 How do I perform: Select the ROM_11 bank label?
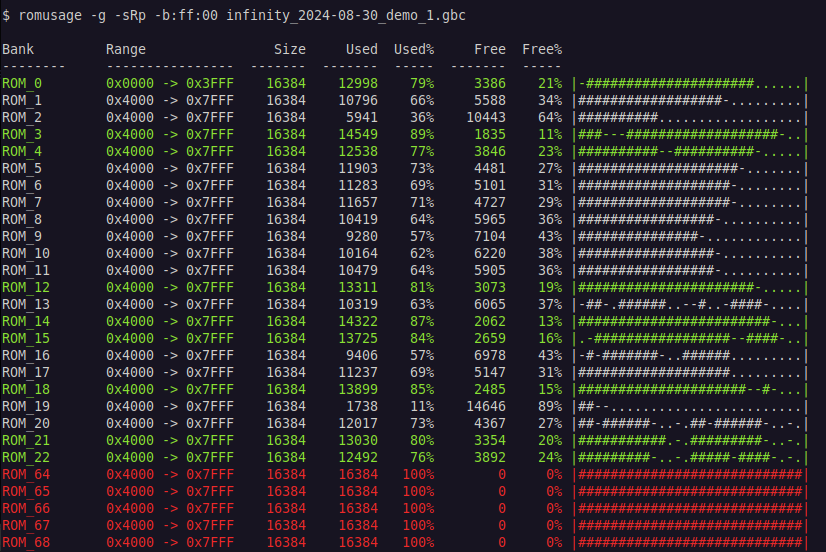tap(26, 270)
